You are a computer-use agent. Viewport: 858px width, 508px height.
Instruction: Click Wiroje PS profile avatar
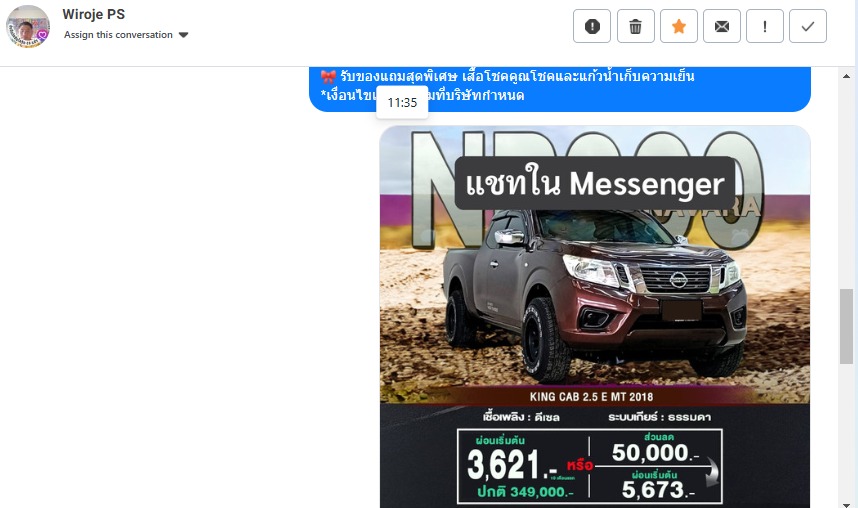pyautogui.click(x=28, y=26)
